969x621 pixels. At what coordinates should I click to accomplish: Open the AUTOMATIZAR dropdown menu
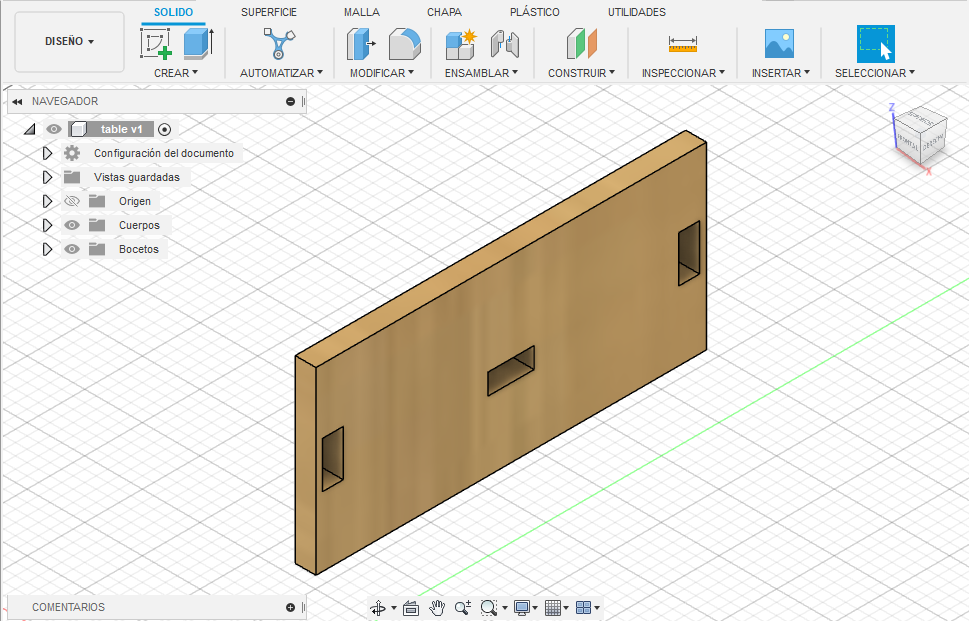tap(281, 73)
